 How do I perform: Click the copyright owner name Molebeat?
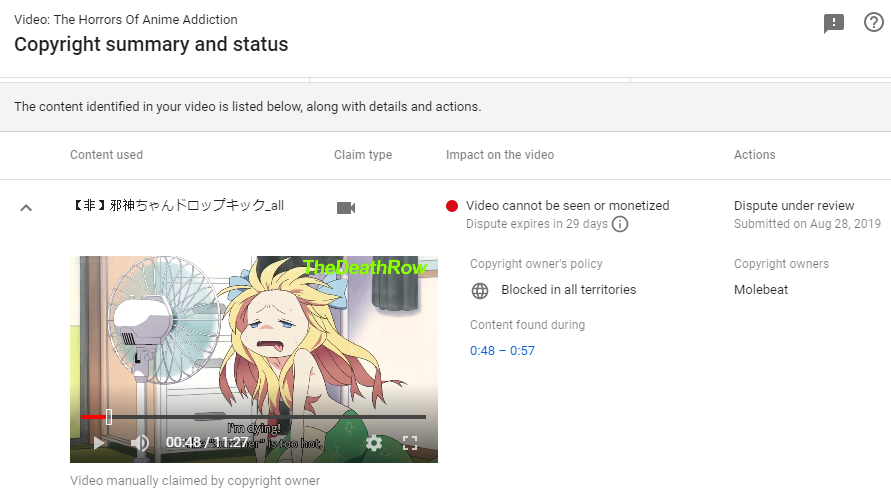point(761,289)
